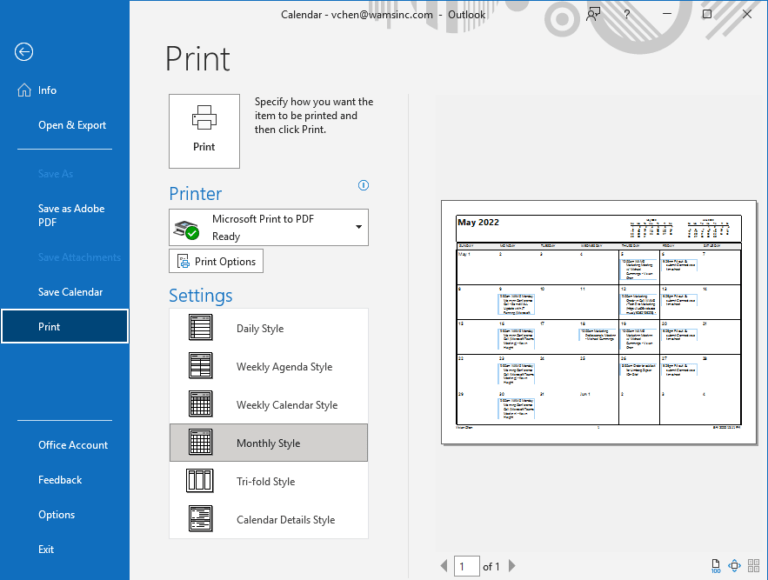Select Calendar Details Style layout

point(268,519)
